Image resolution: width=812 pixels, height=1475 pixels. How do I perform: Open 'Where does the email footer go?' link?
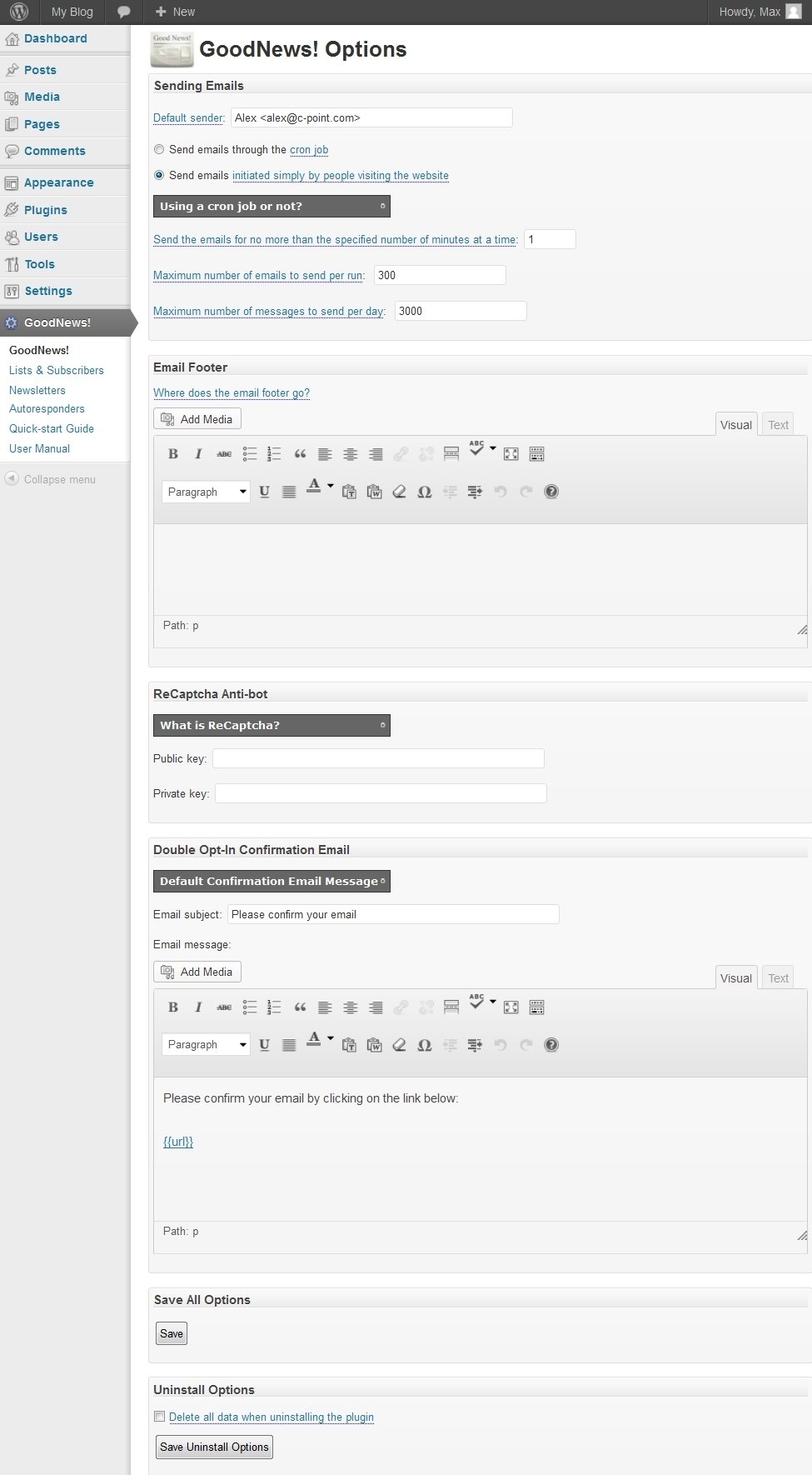232,393
